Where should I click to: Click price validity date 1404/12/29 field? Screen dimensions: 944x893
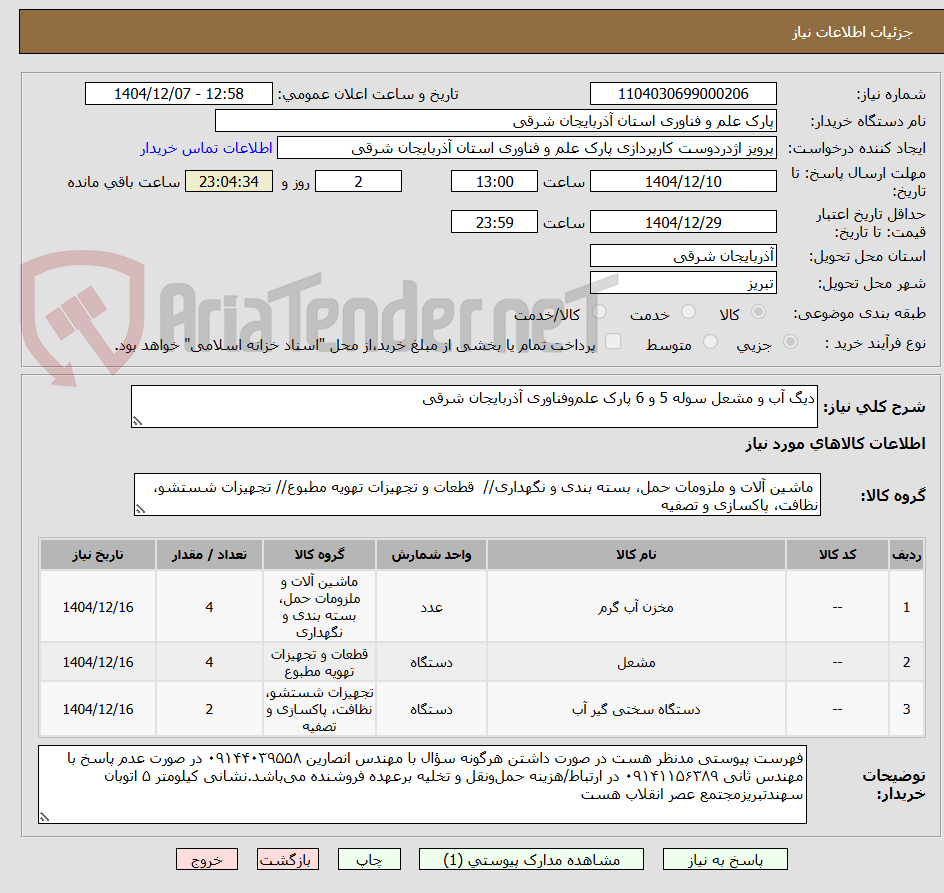pyautogui.click(x=683, y=222)
